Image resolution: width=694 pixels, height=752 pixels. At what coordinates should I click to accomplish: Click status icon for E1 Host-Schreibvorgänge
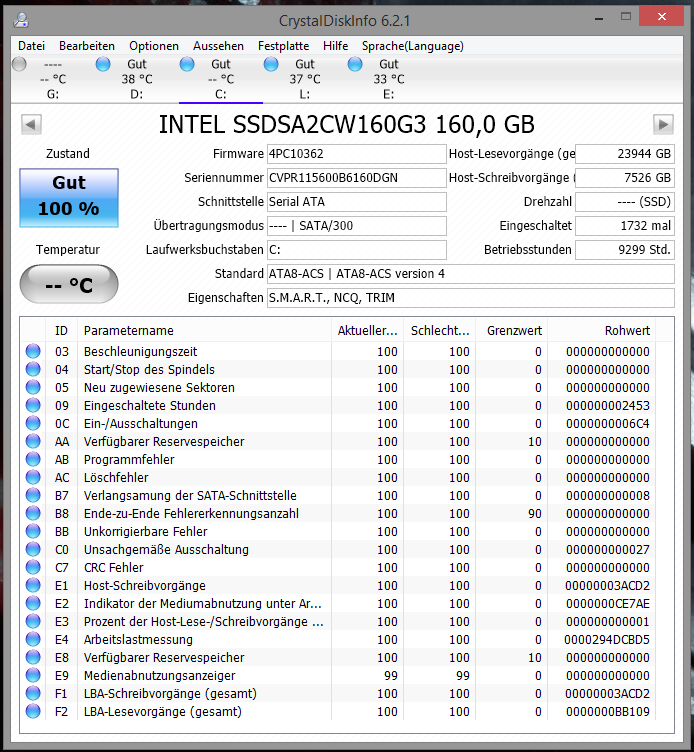[33, 585]
